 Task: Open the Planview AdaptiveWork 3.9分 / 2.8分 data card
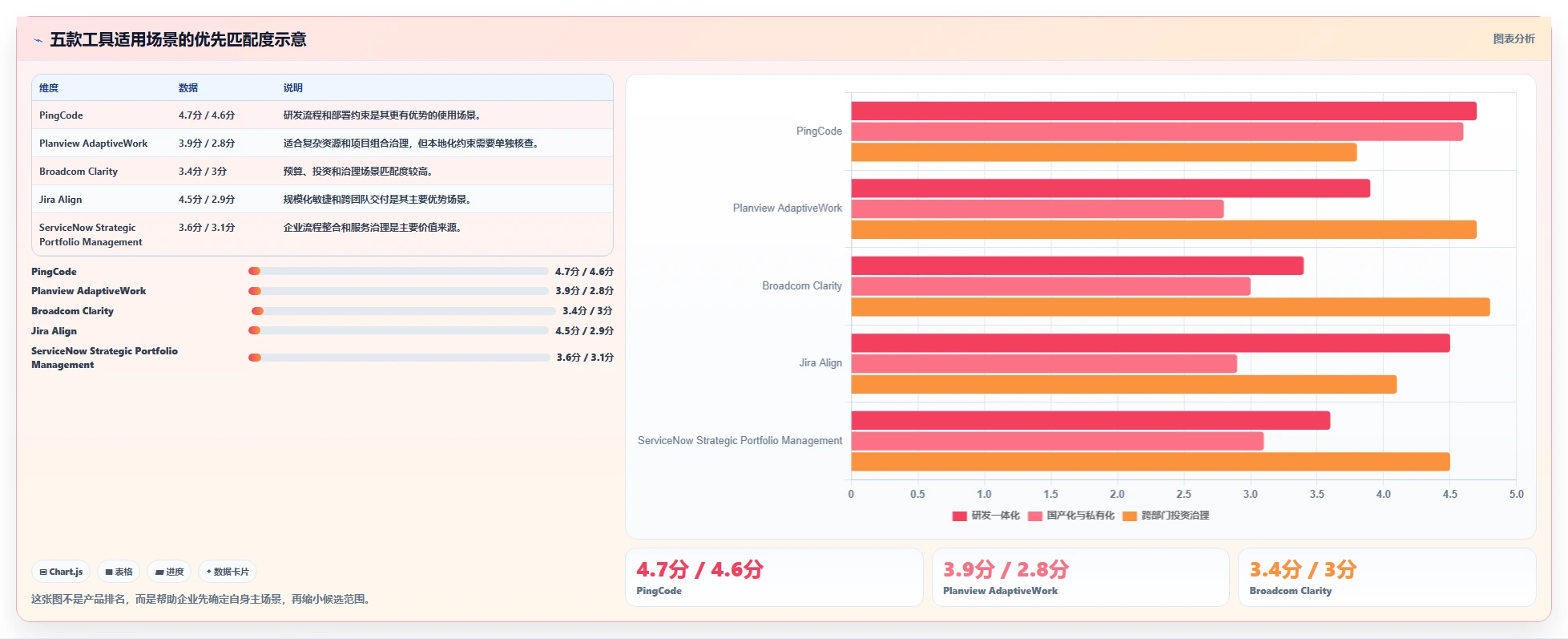click(1080, 577)
